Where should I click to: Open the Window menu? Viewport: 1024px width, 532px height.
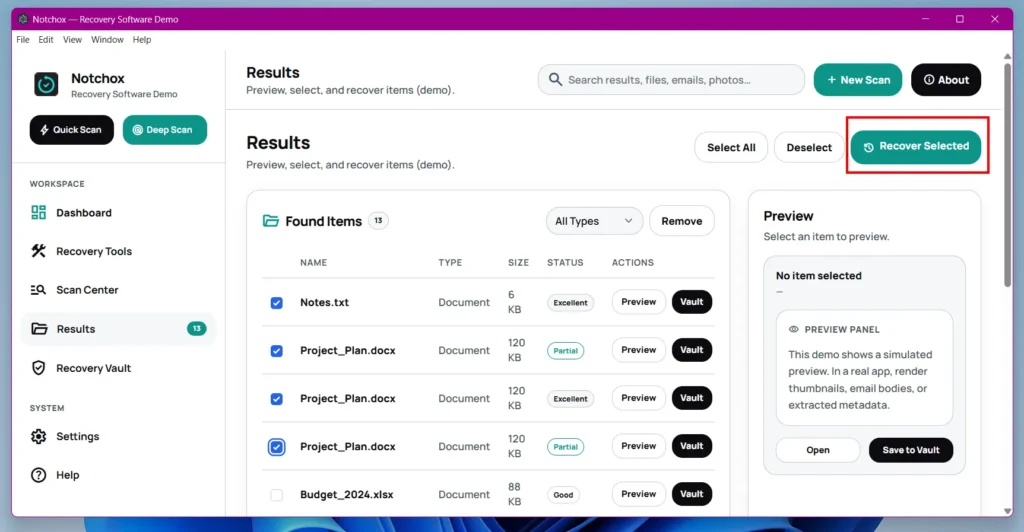tap(107, 39)
